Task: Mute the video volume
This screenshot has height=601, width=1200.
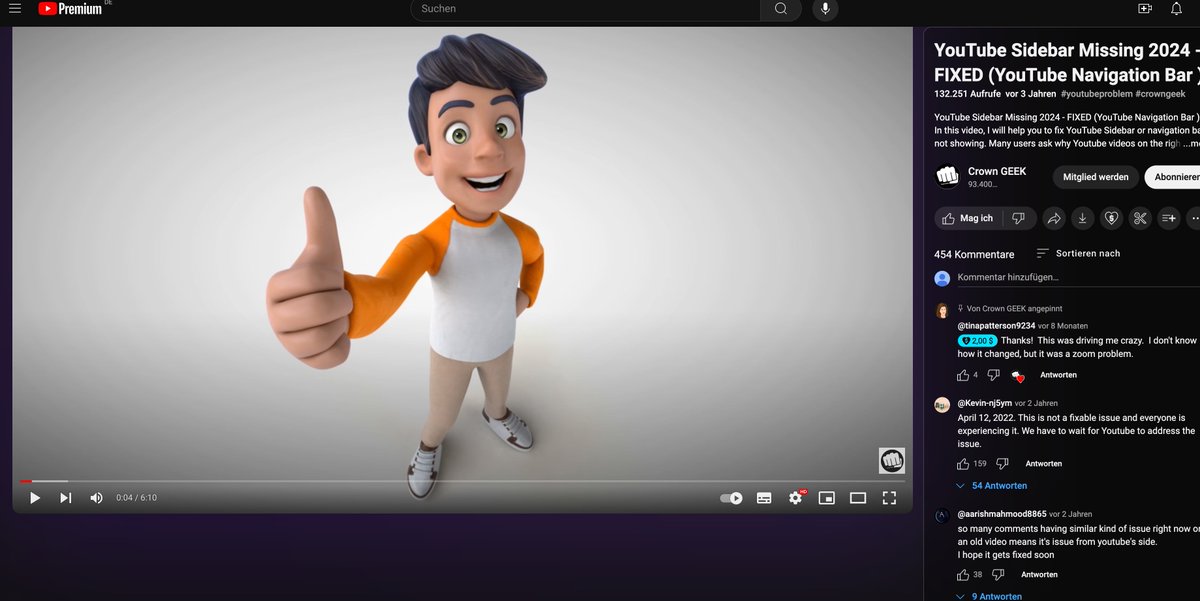Action: click(96, 497)
